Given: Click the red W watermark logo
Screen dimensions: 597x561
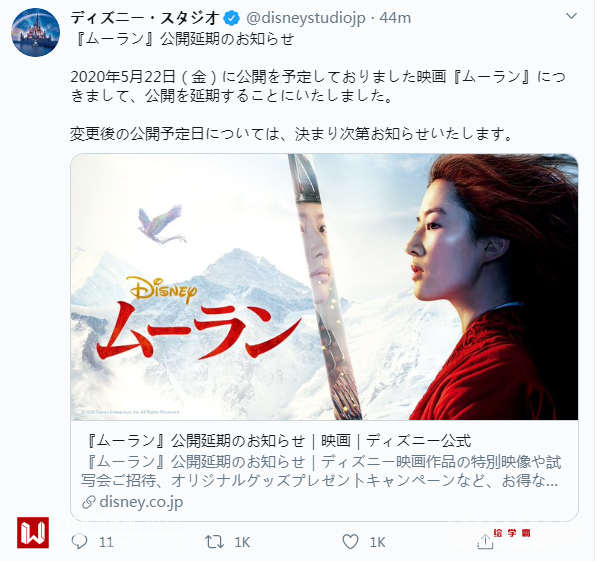Looking at the screenshot, I should click(33, 532).
